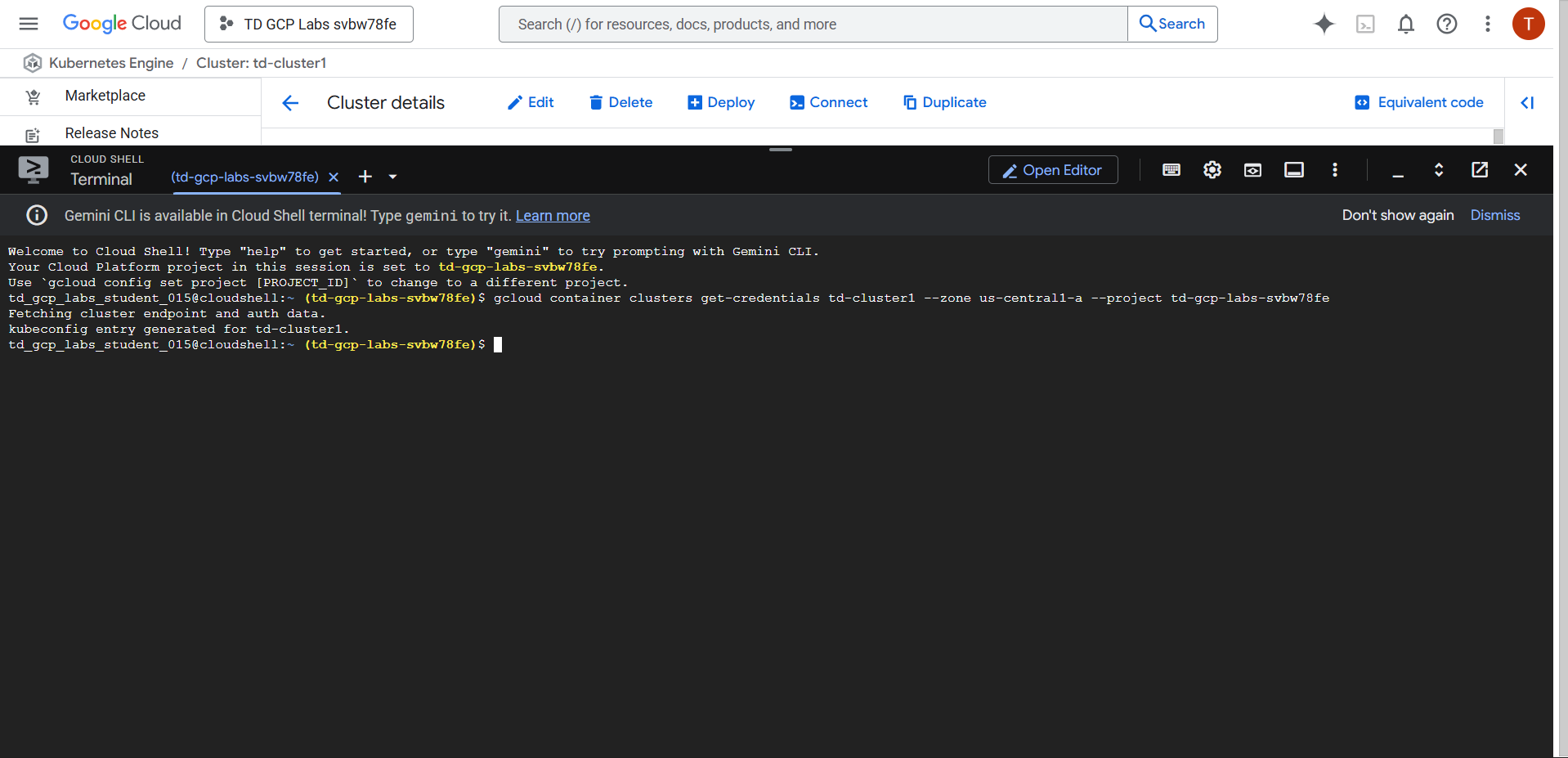1568x758 pixels.
Task: Toggle Cloud Shell panel maximize/restore arrows
Action: coord(1438,169)
